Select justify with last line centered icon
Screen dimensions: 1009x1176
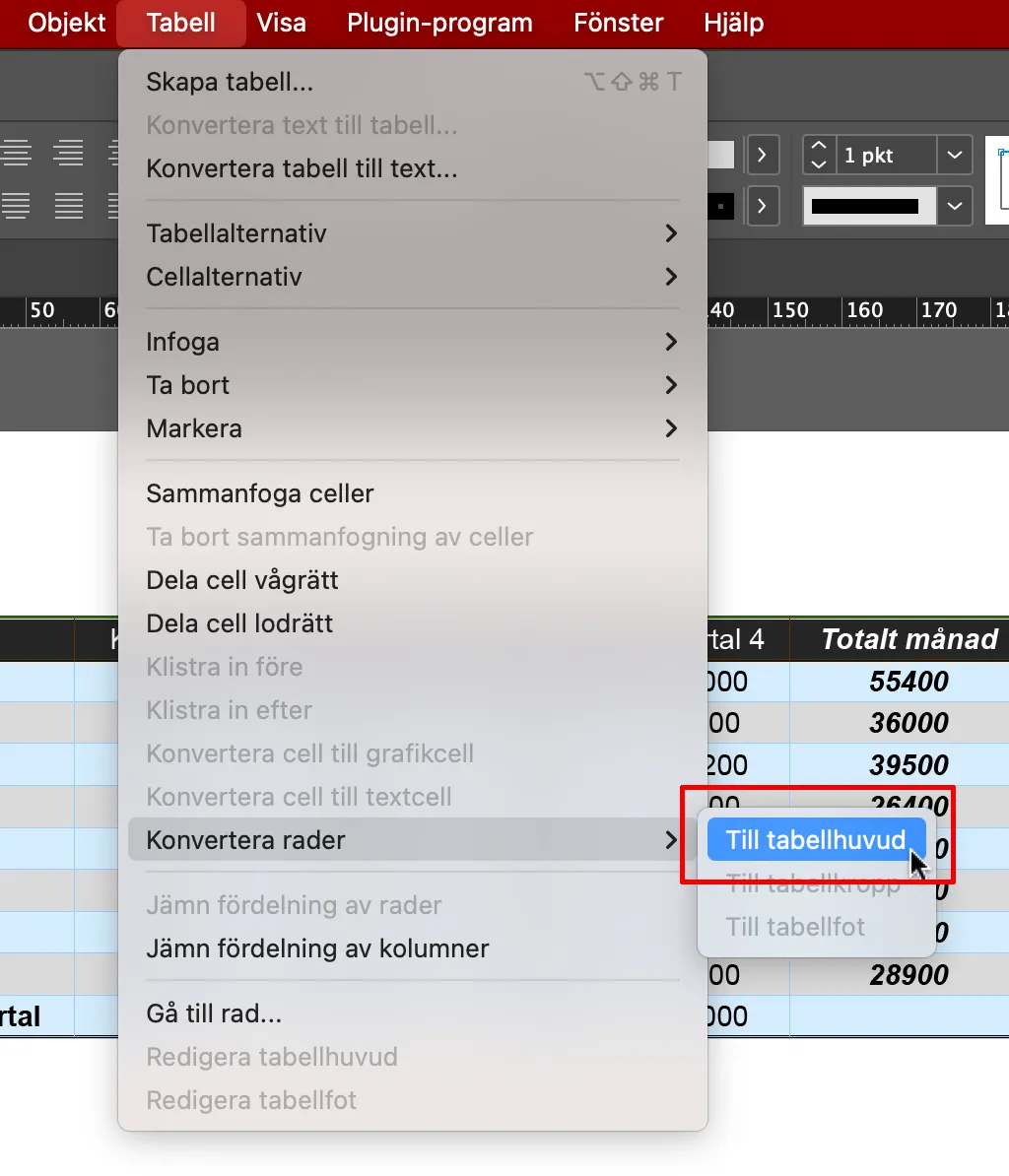(17, 206)
